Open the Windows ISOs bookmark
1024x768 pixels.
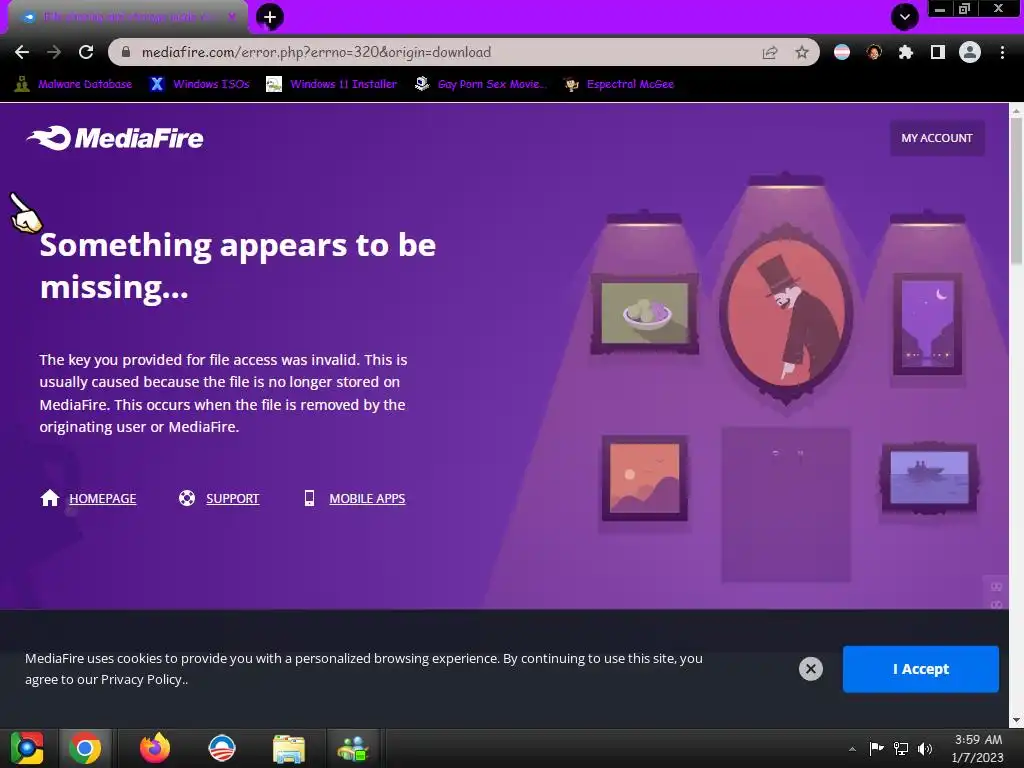click(200, 84)
